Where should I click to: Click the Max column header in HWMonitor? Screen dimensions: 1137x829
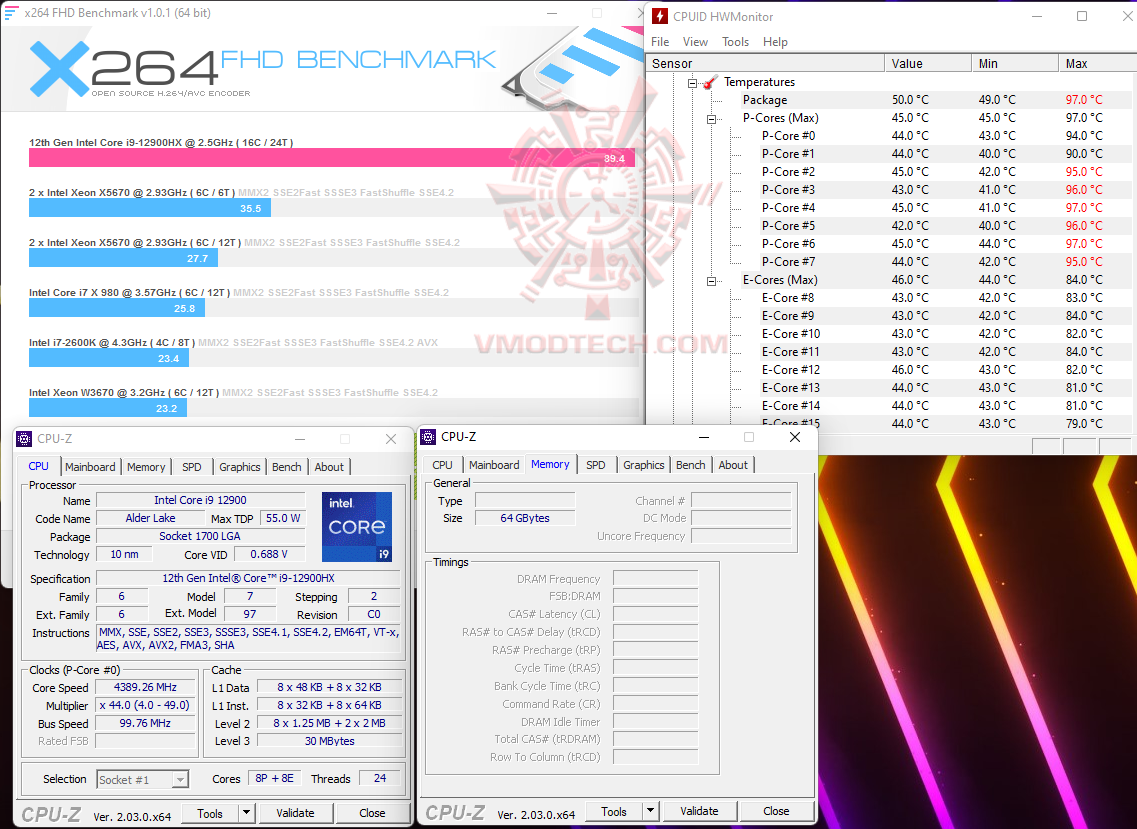click(1097, 64)
